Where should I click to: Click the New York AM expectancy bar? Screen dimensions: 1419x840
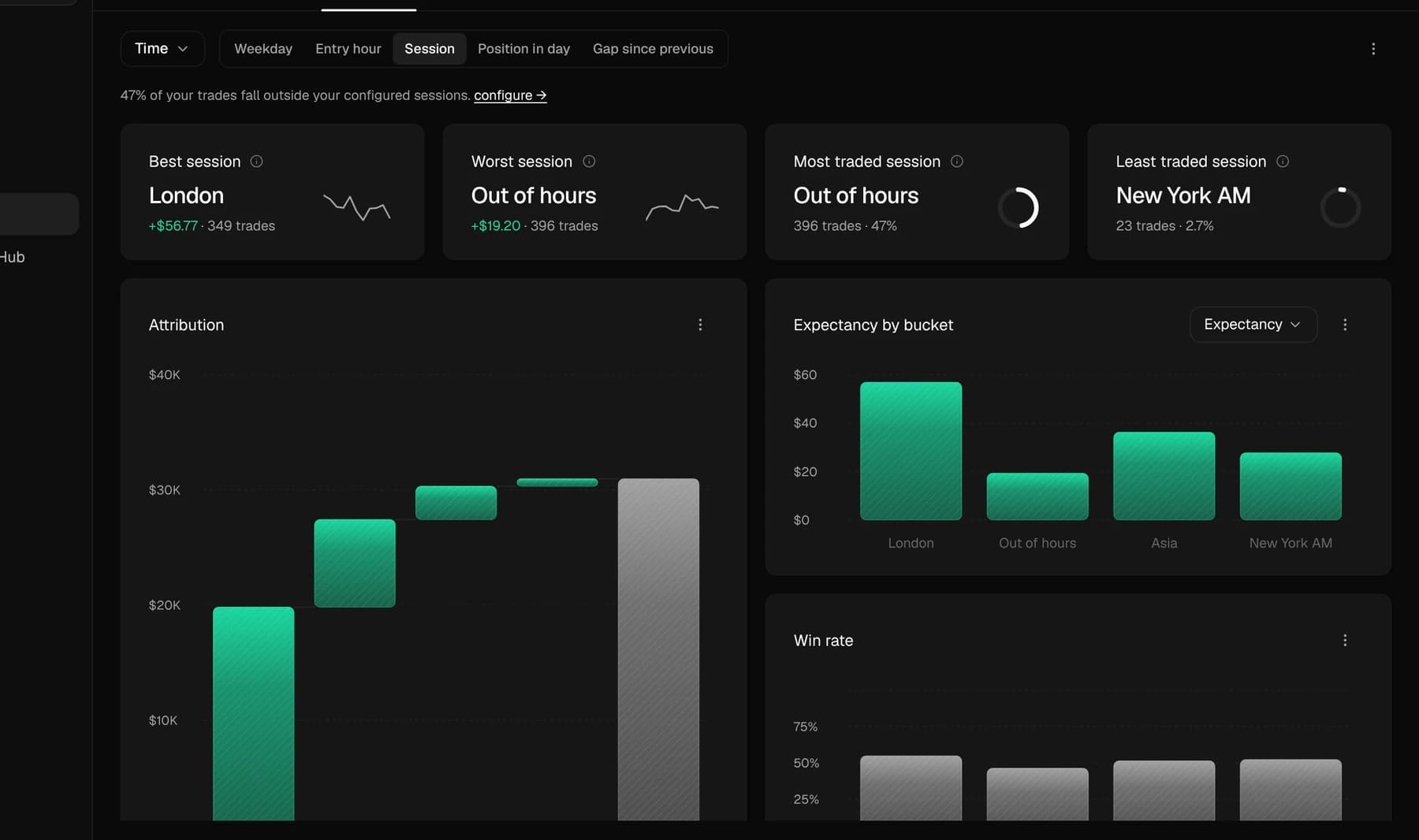pos(1291,486)
